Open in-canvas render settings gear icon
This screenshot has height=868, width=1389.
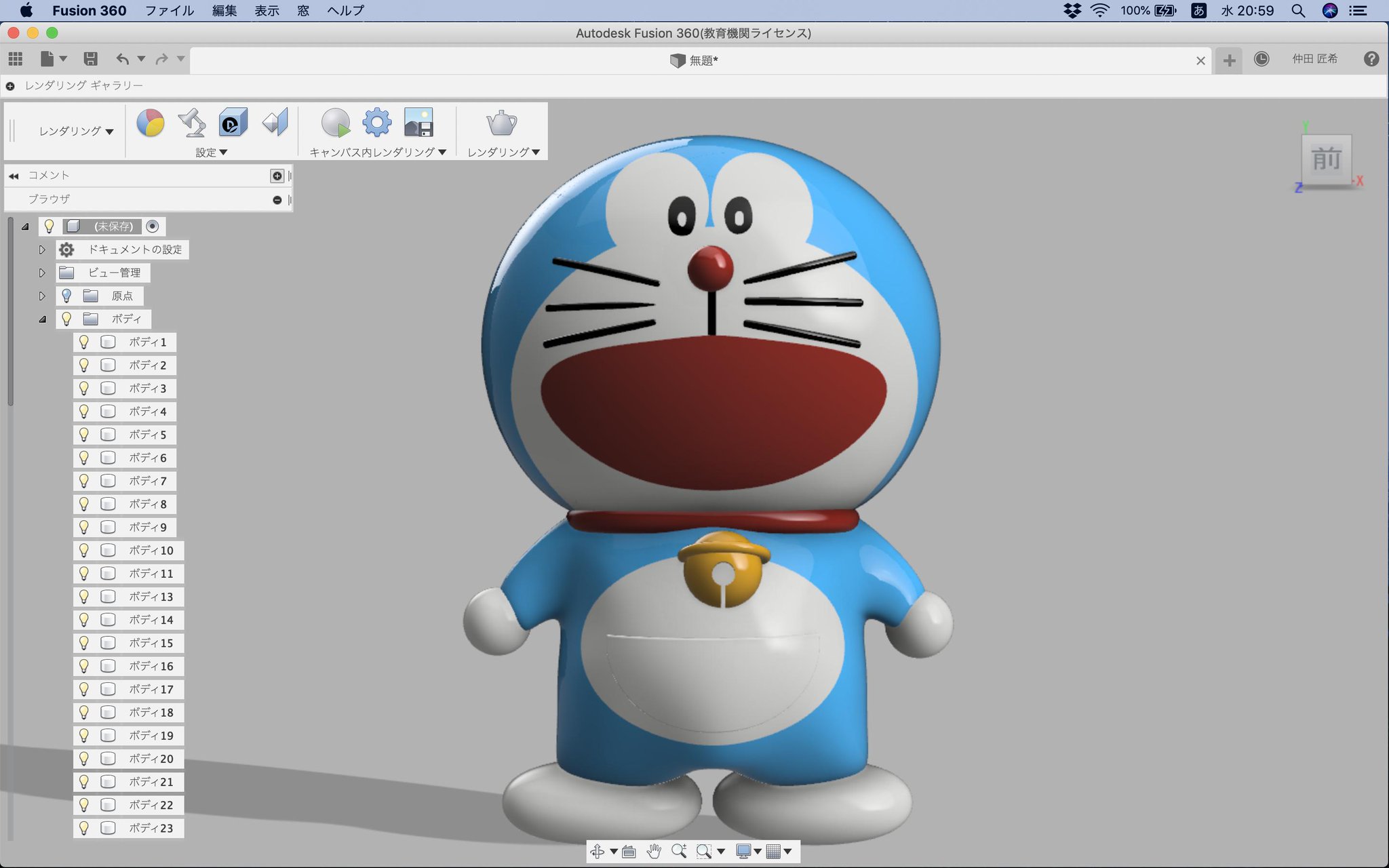(x=377, y=123)
